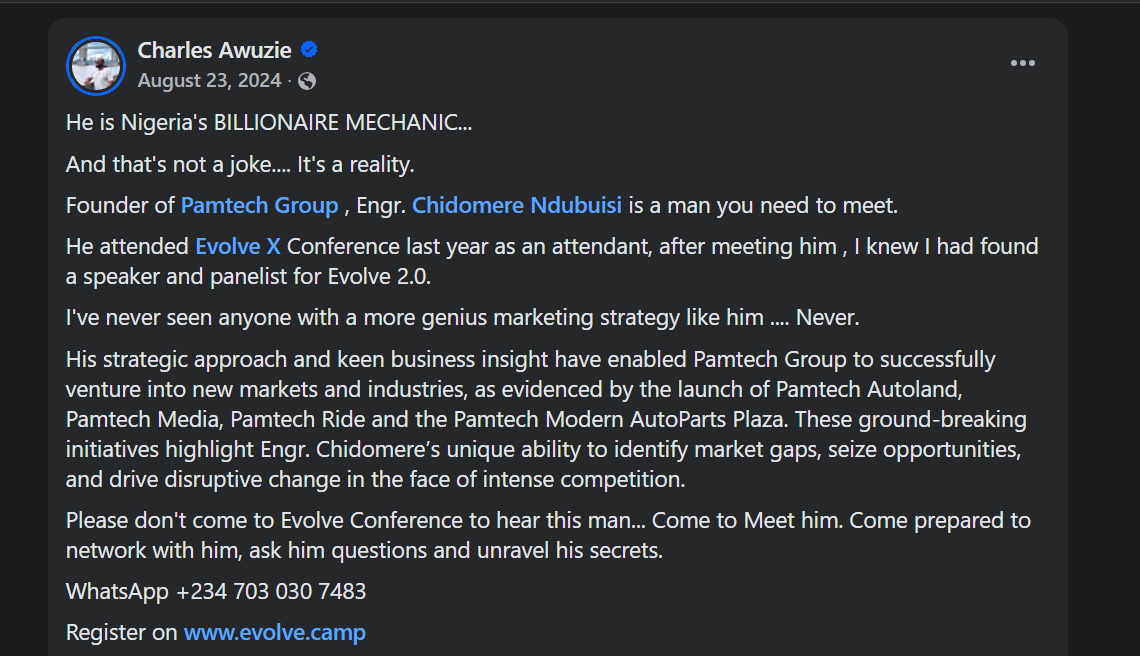Click the 'And that's not a joke' line
Image resolution: width=1140 pixels, height=656 pixels.
pyautogui.click(x=240, y=164)
